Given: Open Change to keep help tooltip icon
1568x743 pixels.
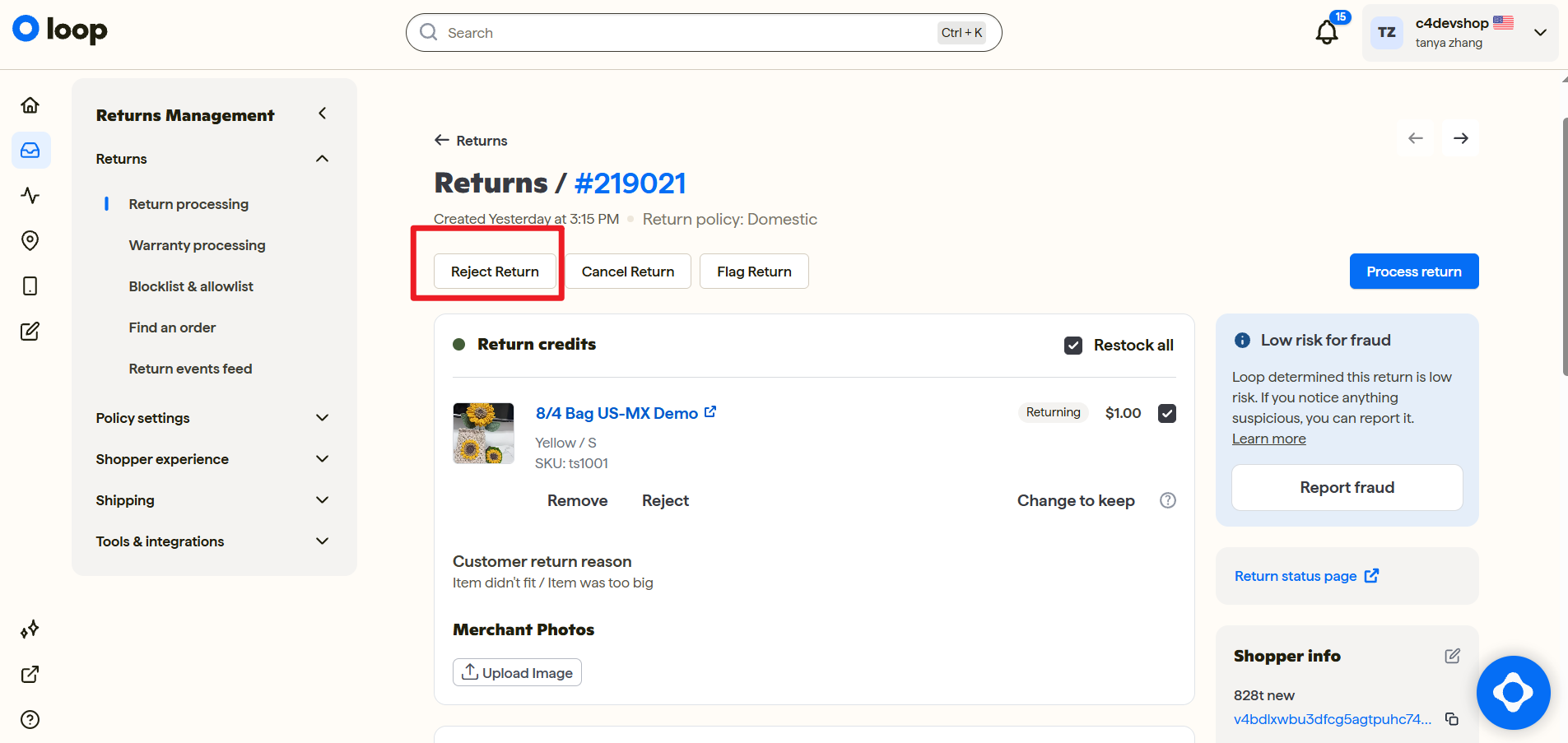Looking at the screenshot, I should (1168, 500).
